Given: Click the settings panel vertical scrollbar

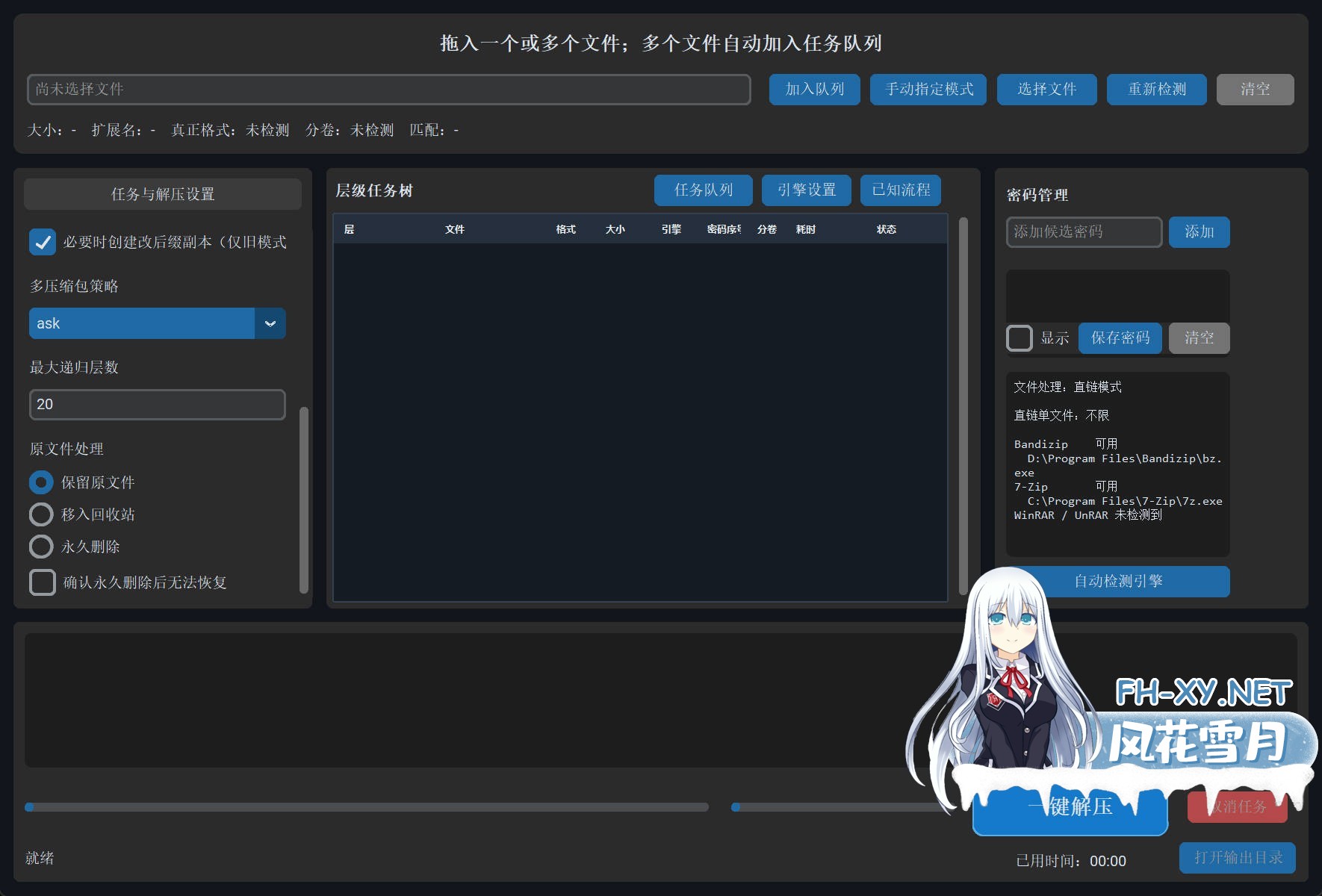Looking at the screenshot, I should [303, 500].
